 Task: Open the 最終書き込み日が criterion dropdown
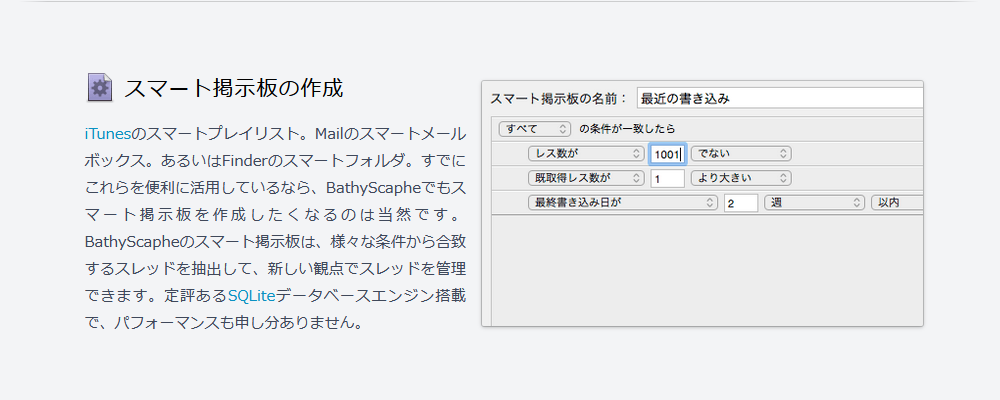[623, 203]
